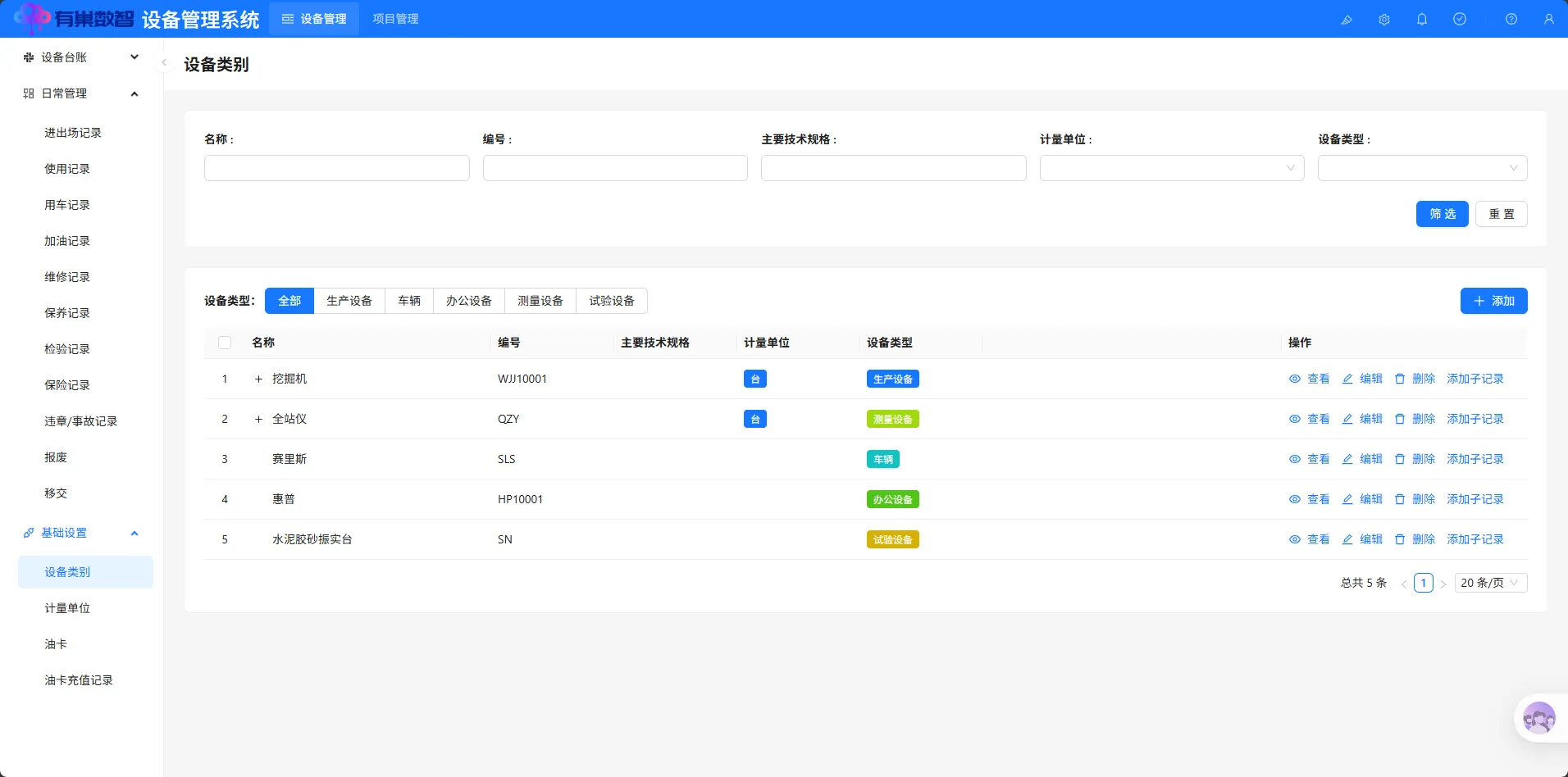Select the 全部 device type filter
Image resolution: width=1568 pixels, height=777 pixels.
[x=289, y=301]
